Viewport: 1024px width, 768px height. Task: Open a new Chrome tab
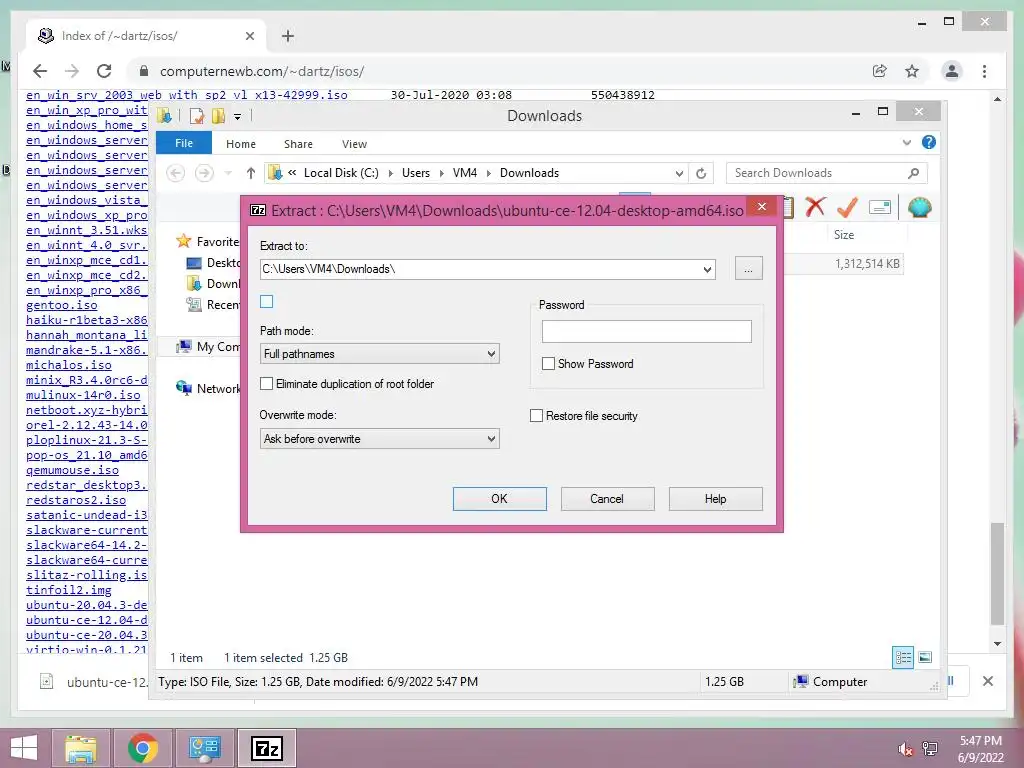[287, 36]
